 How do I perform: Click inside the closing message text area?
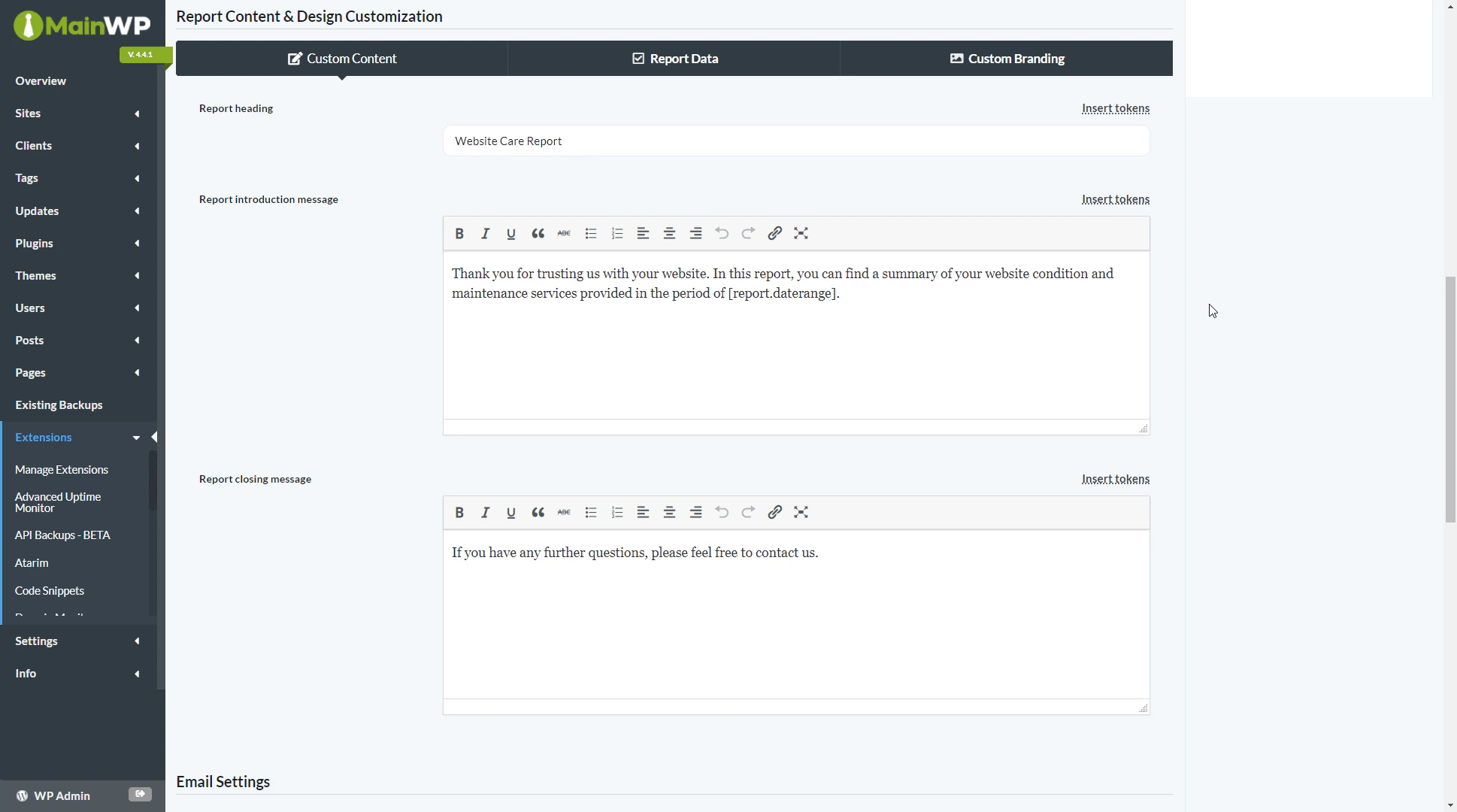[x=796, y=614]
